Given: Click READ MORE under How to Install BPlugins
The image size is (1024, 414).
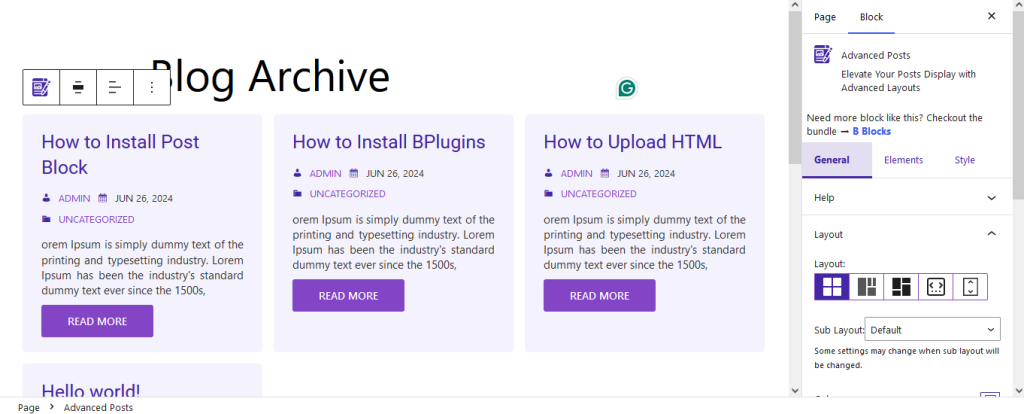Looking at the screenshot, I should coord(348,296).
